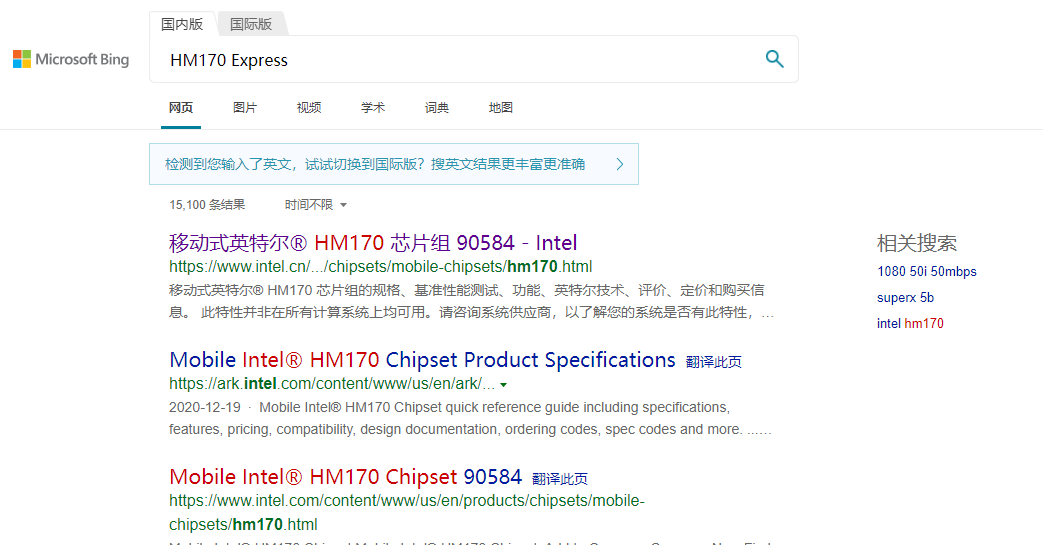The width and height of the screenshot is (1043, 545).
Task: Open 移动式英特尔 HM170 芯片组 90584 result
Action: [373, 243]
